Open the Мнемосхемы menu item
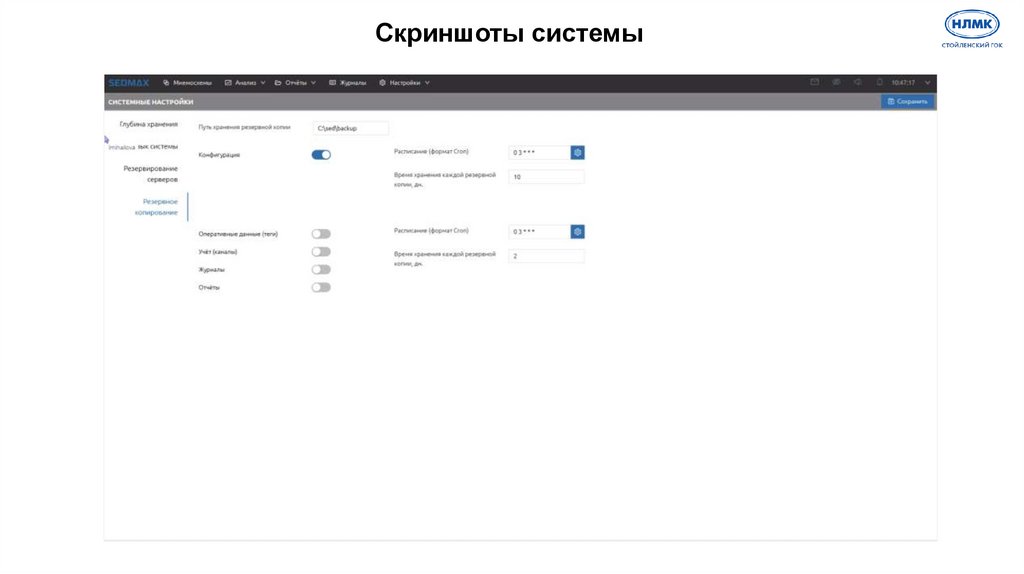This screenshot has width=1024, height=574. tap(187, 83)
